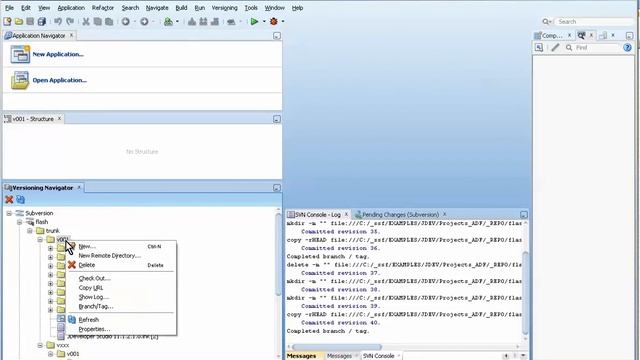Click the Search field at top right

pyautogui.click(x=595, y=22)
